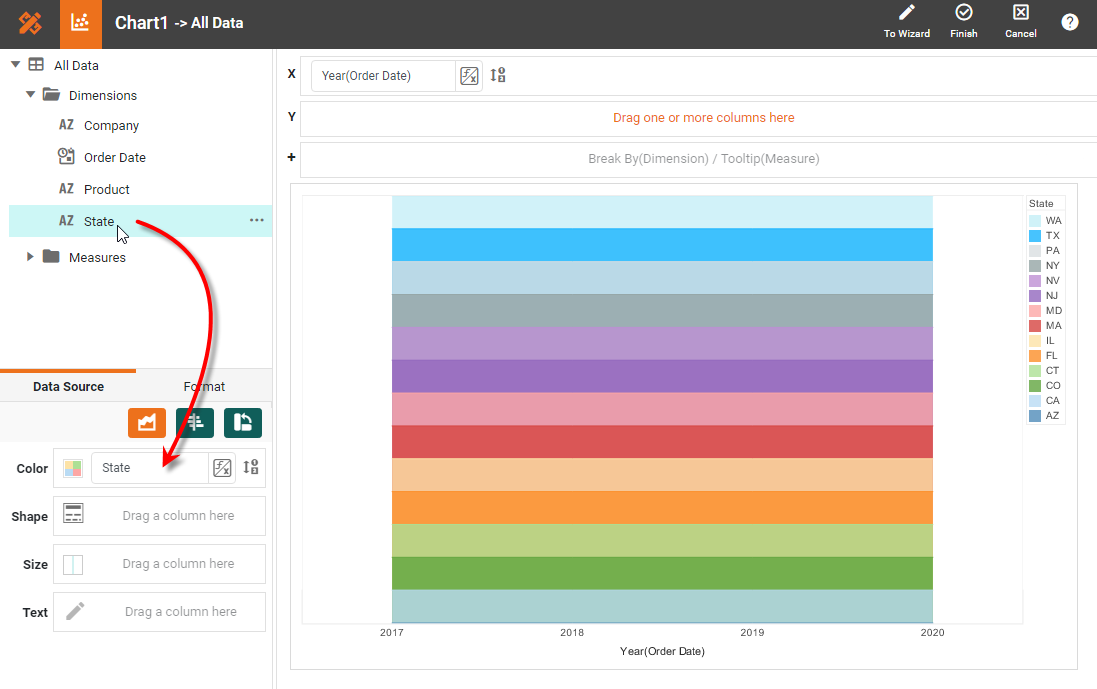Click the Finish button
Image resolution: width=1097 pixels, height=689 pixels.
tap(964, 22)
